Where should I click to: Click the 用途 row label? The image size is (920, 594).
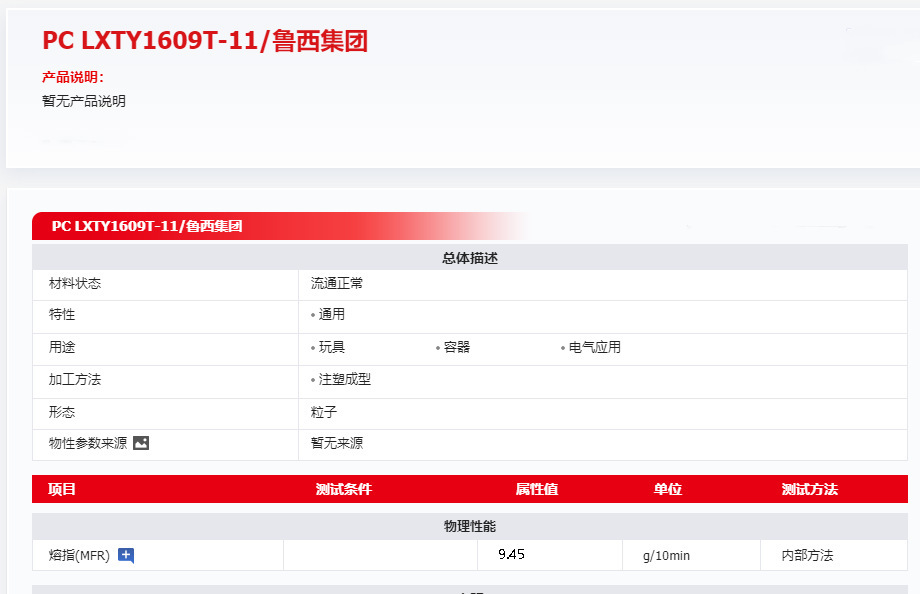62,347
